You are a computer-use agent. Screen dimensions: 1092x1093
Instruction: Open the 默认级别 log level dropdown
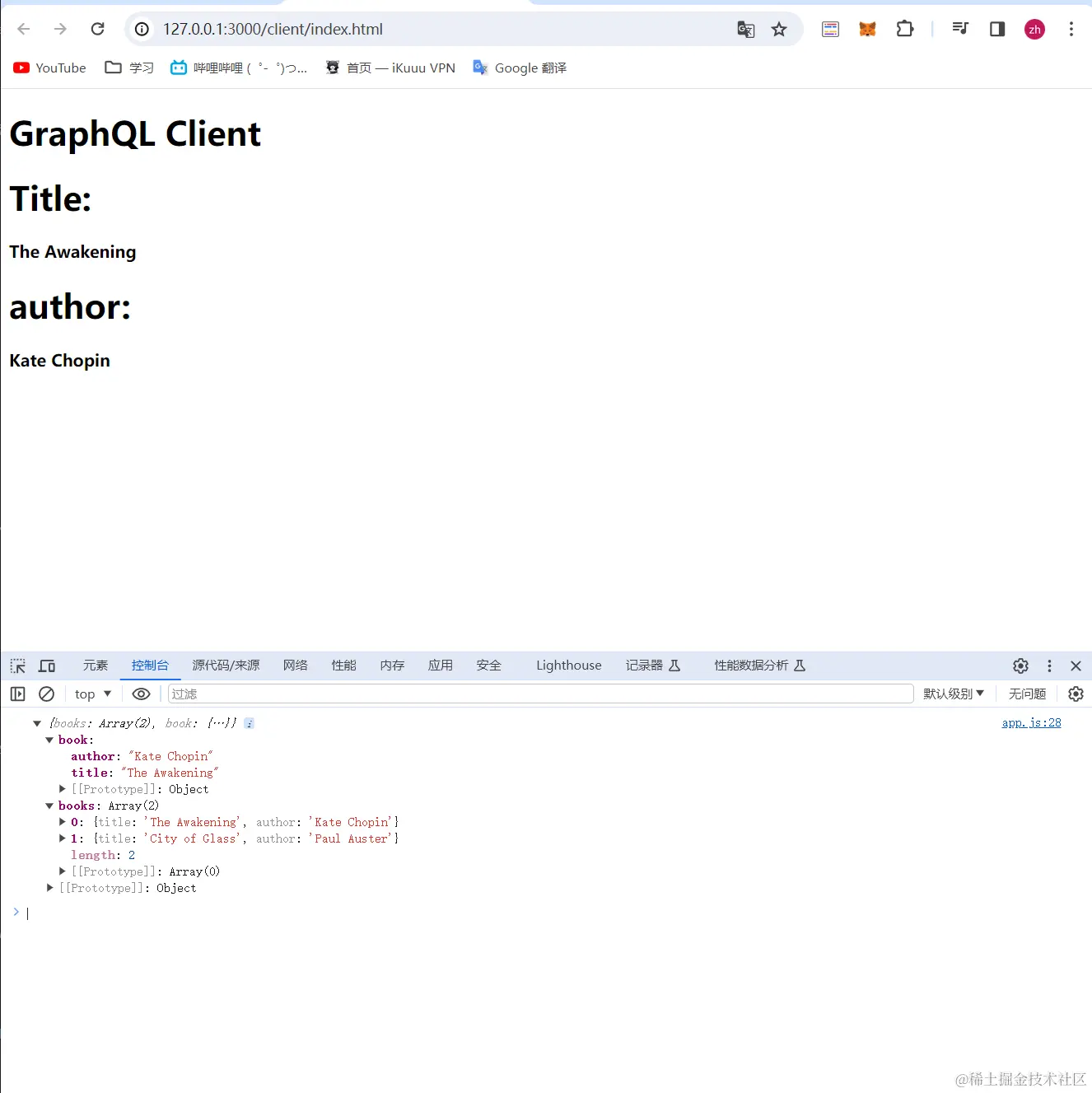click(x=954, y=694)
